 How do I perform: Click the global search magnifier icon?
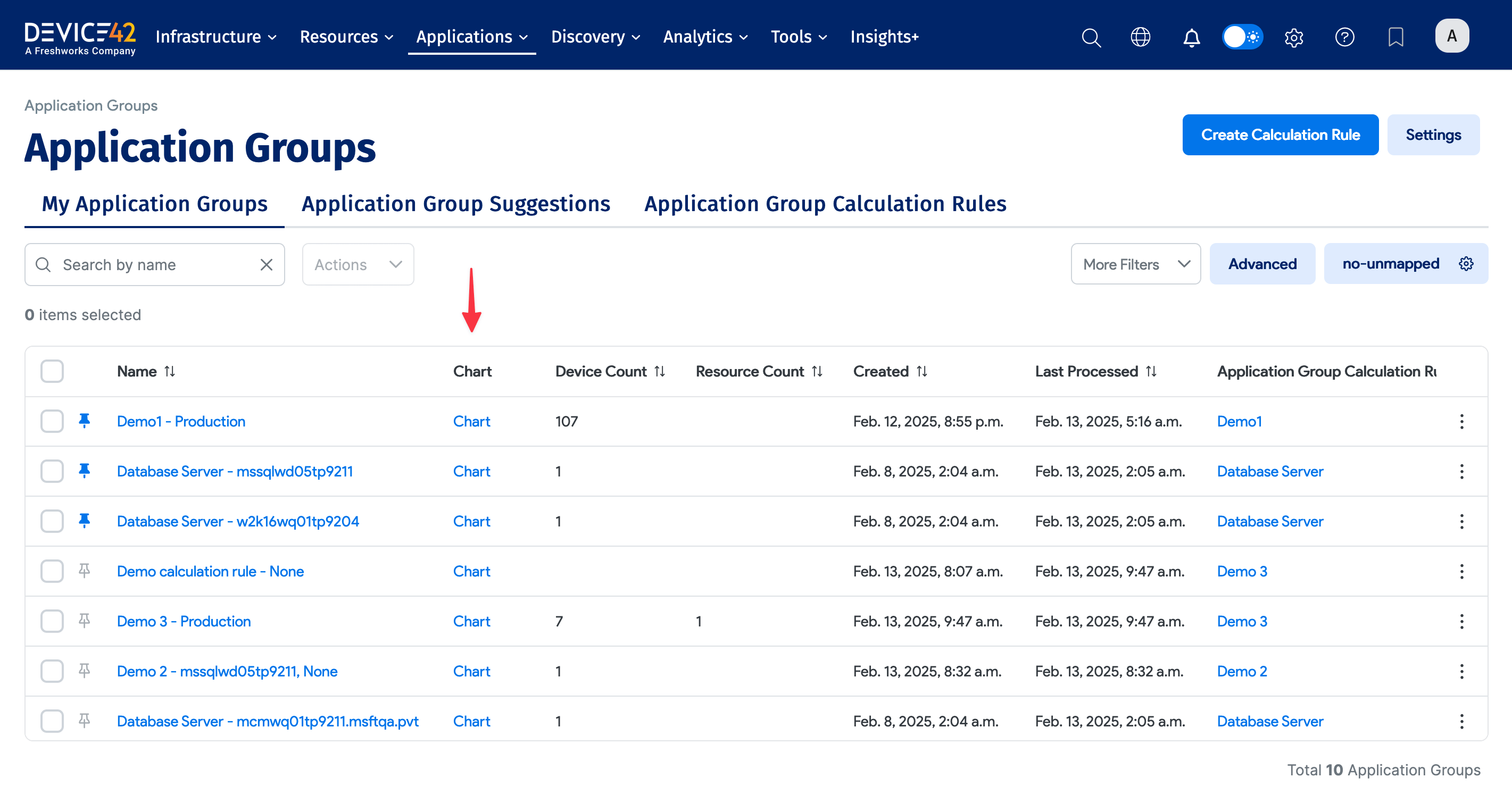[x=1091, y=37]
